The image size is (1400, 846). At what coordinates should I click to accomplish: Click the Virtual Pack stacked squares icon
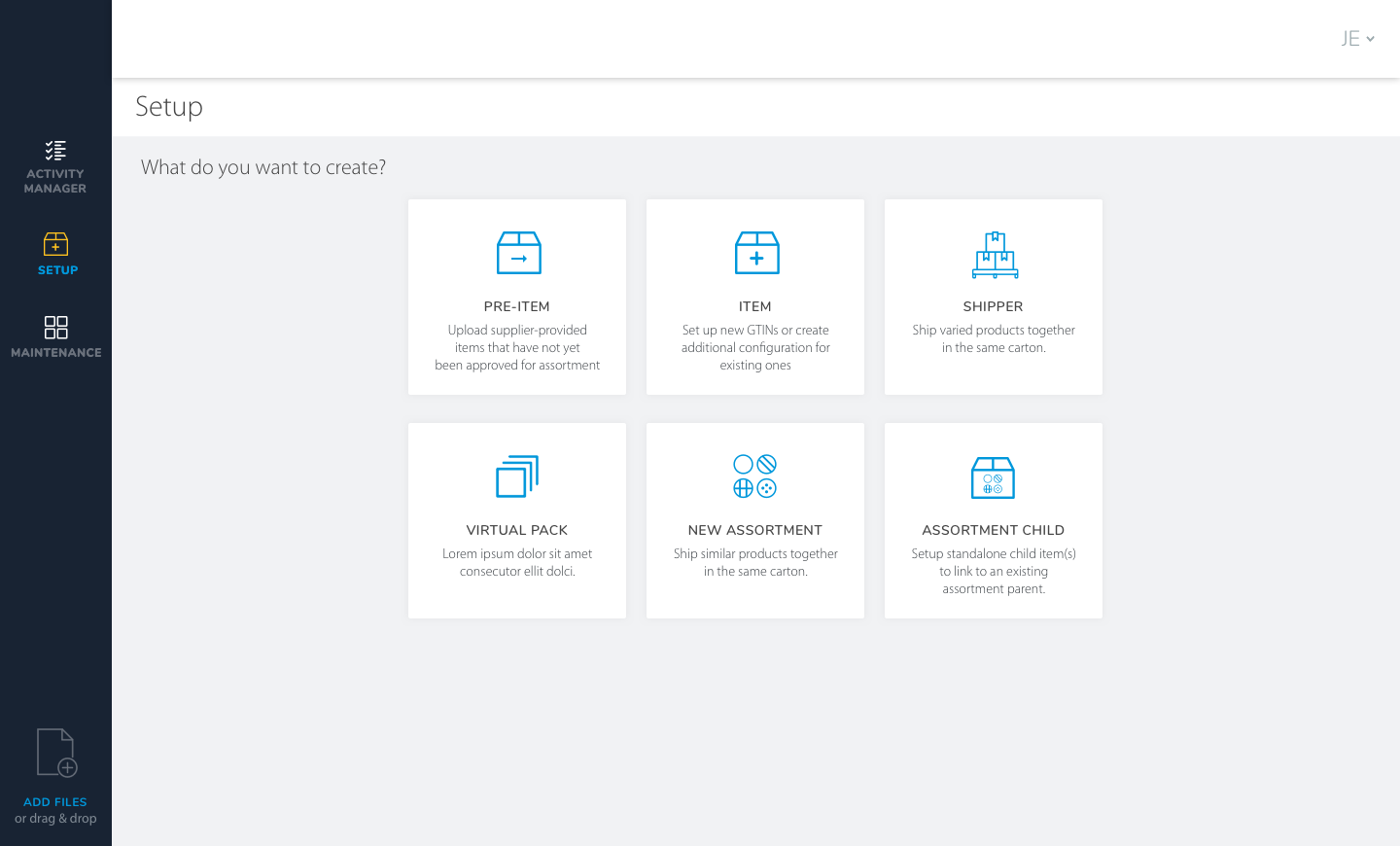(517, 476)
